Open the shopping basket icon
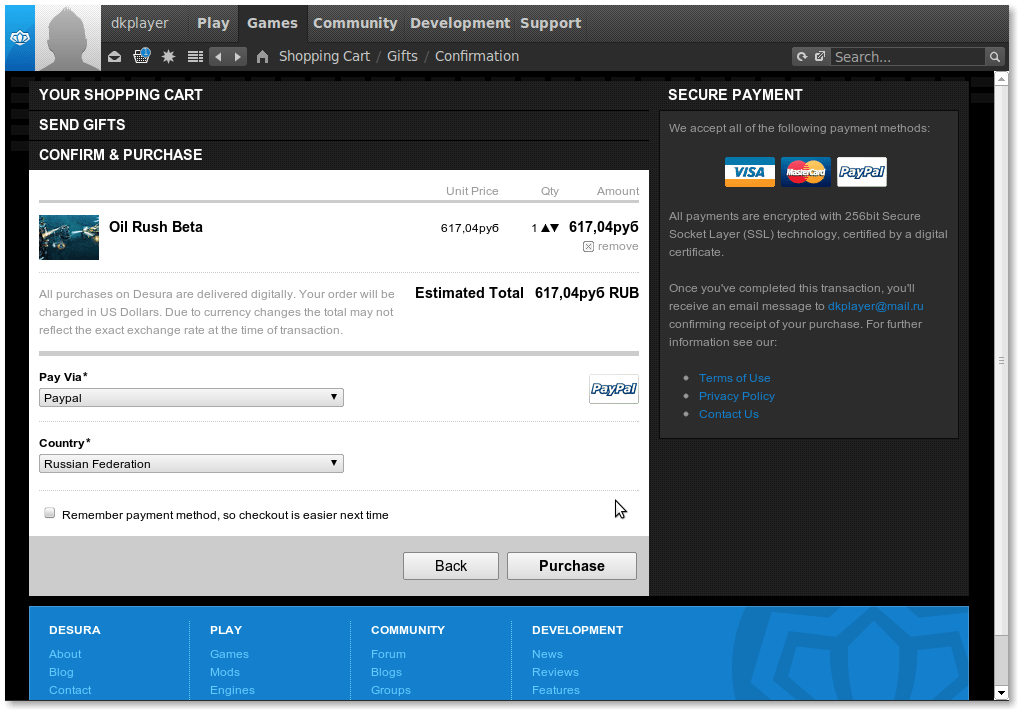1018x710 pixels. coord(141,56)
